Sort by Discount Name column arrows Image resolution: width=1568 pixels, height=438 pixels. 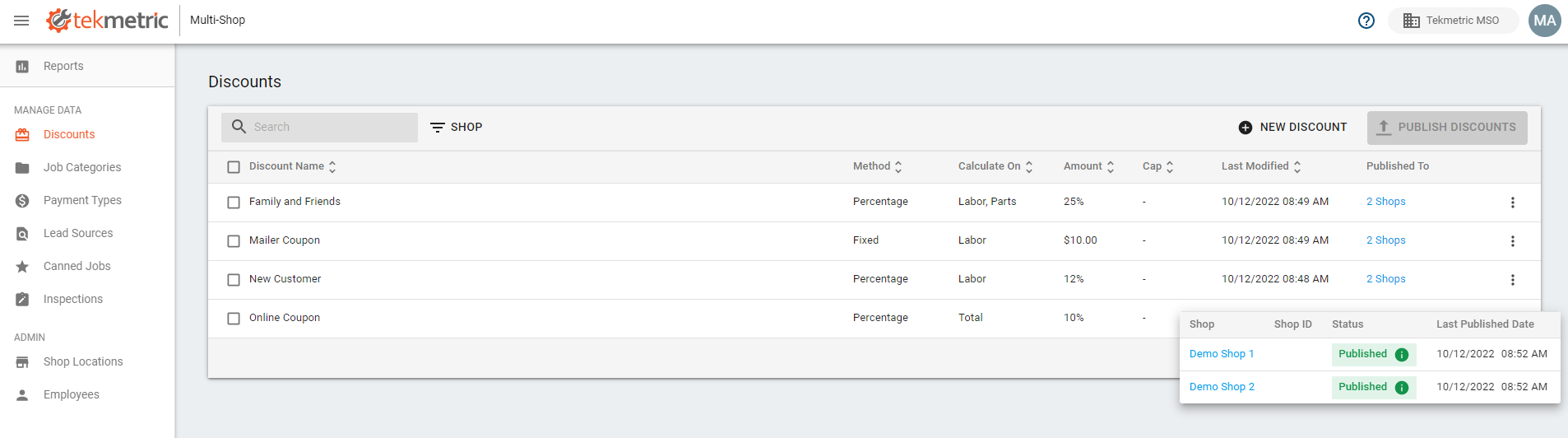pos(332,167)
